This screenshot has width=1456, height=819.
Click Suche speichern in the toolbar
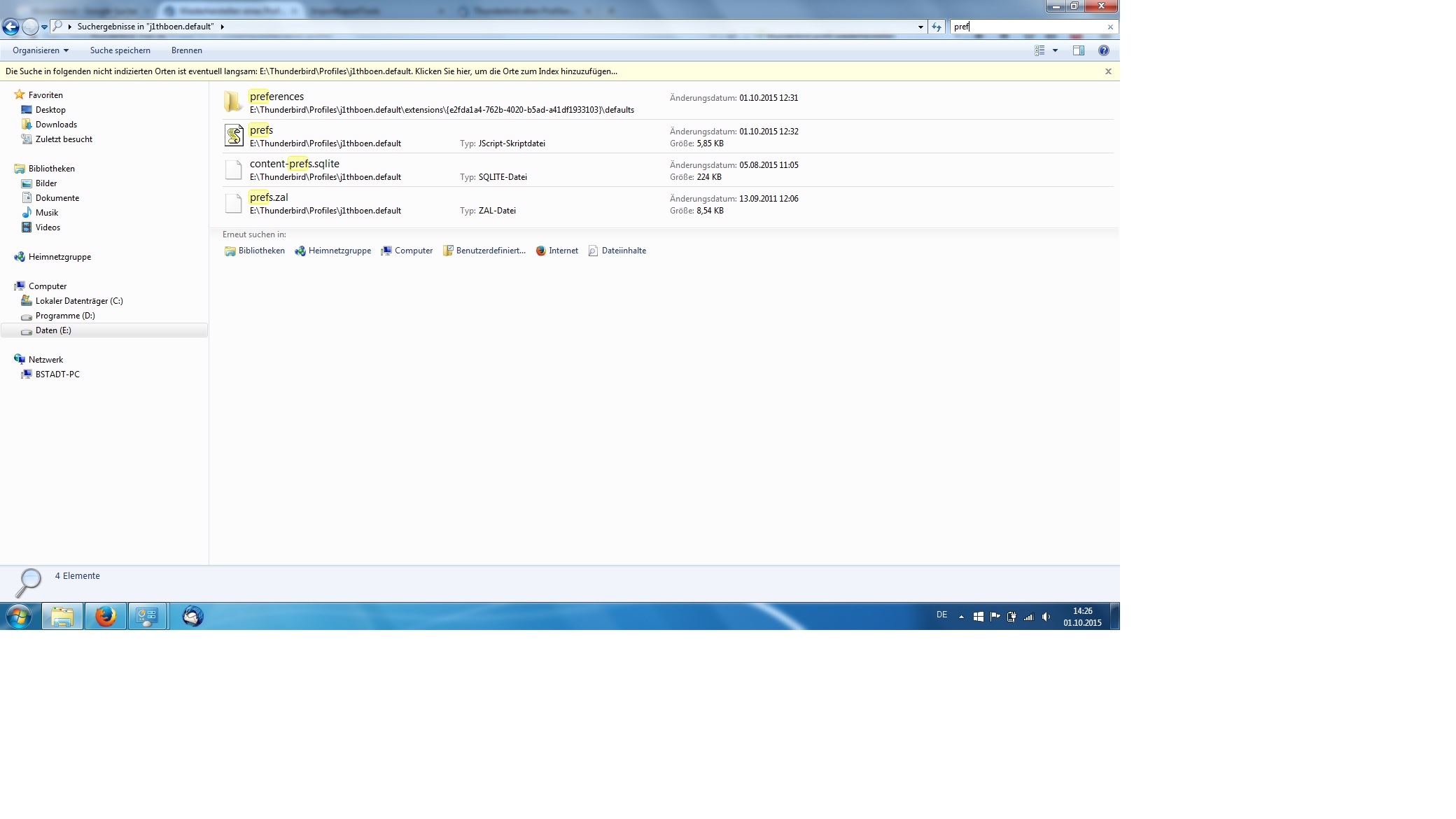[x=120, y=50]
